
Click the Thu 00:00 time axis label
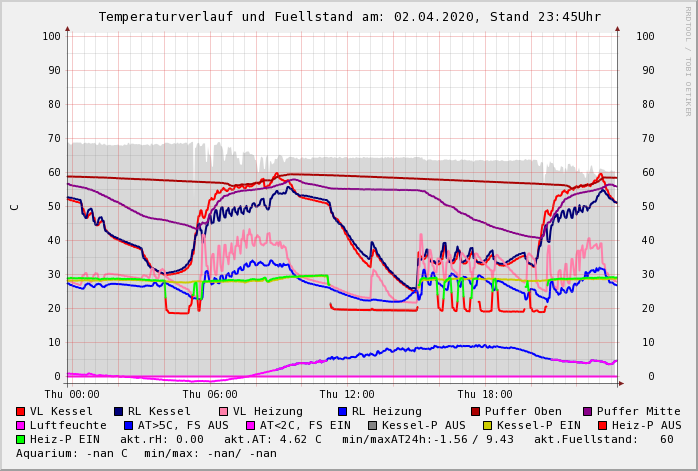72,394
